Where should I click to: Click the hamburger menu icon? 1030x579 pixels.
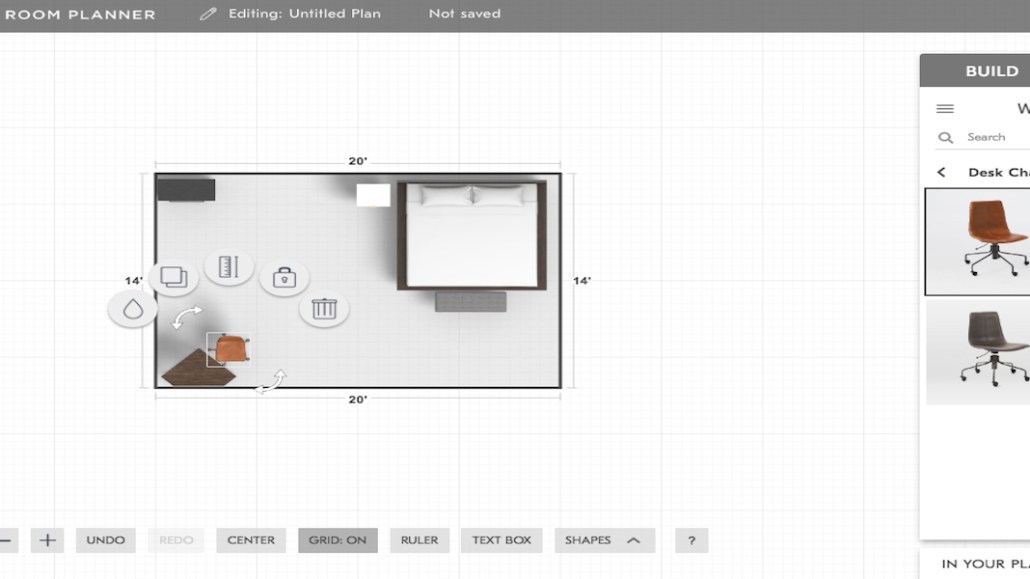point(945,109)
